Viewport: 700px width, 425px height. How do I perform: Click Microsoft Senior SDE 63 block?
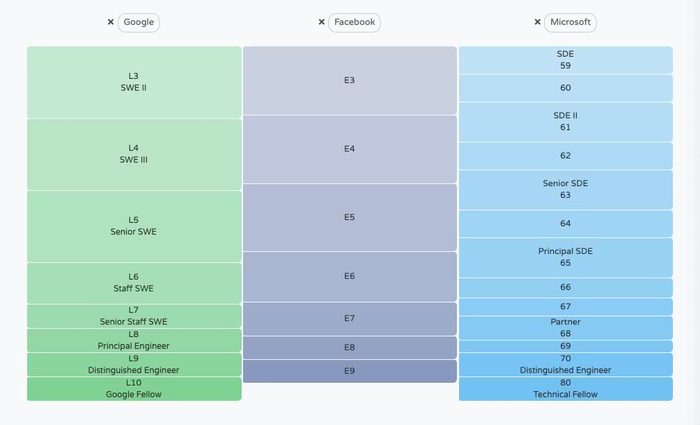(x=565, y=189)
